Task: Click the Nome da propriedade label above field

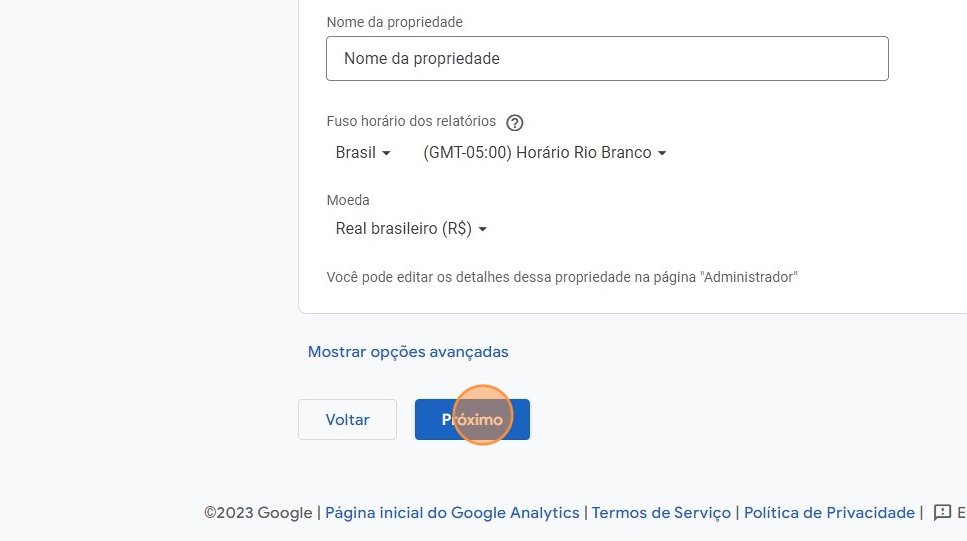Action: point(394,22)
